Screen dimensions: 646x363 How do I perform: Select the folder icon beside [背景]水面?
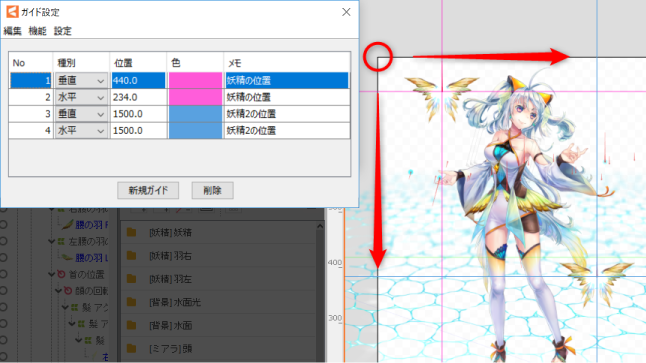point(131,326)
